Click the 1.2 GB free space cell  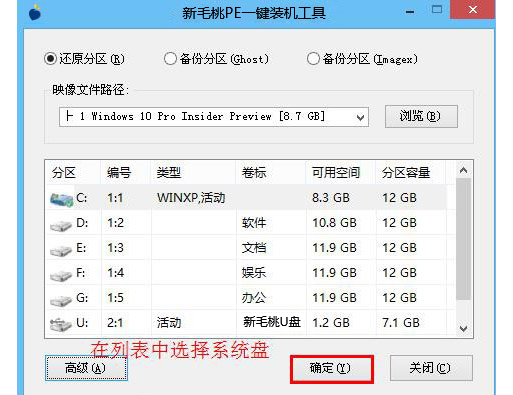click(x=331, y=323)
